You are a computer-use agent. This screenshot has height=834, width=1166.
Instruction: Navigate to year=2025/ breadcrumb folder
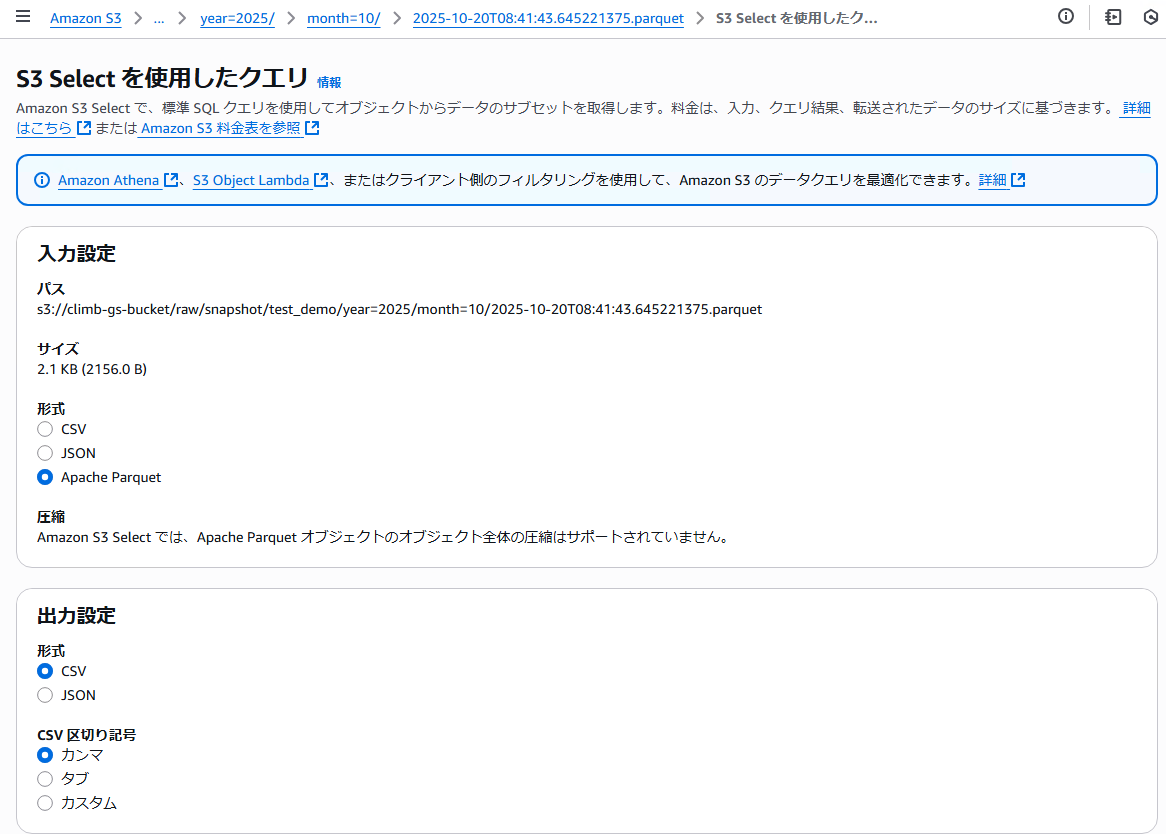pyautogui.click(x=237, y=19)
